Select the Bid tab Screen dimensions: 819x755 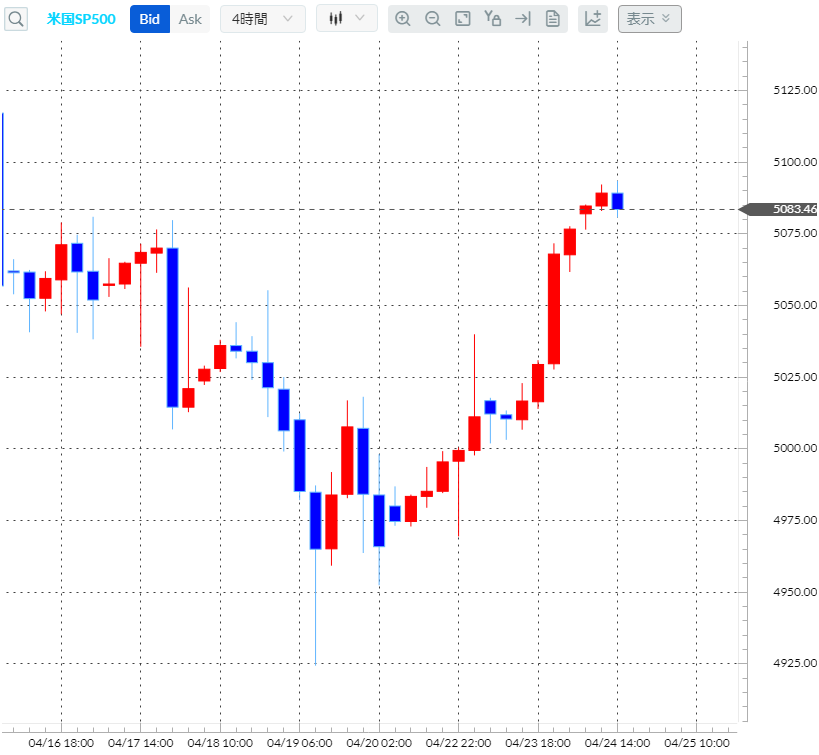click(149, 18)
